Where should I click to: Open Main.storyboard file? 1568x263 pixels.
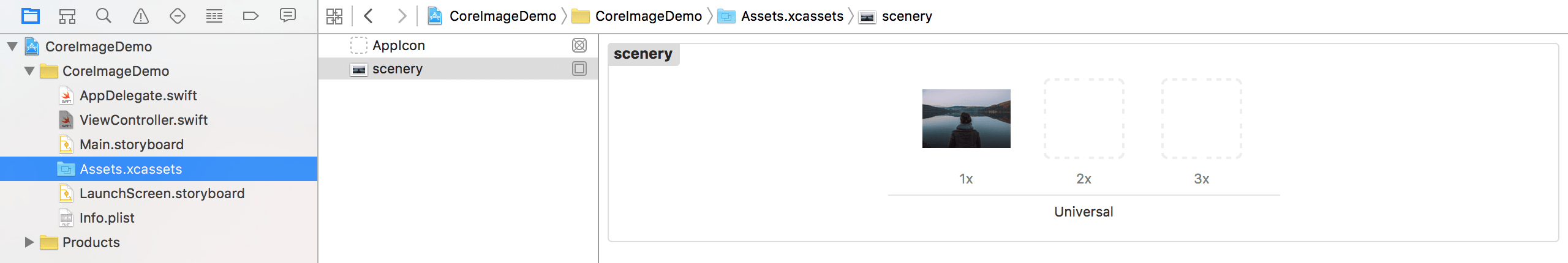click(131, 144)
